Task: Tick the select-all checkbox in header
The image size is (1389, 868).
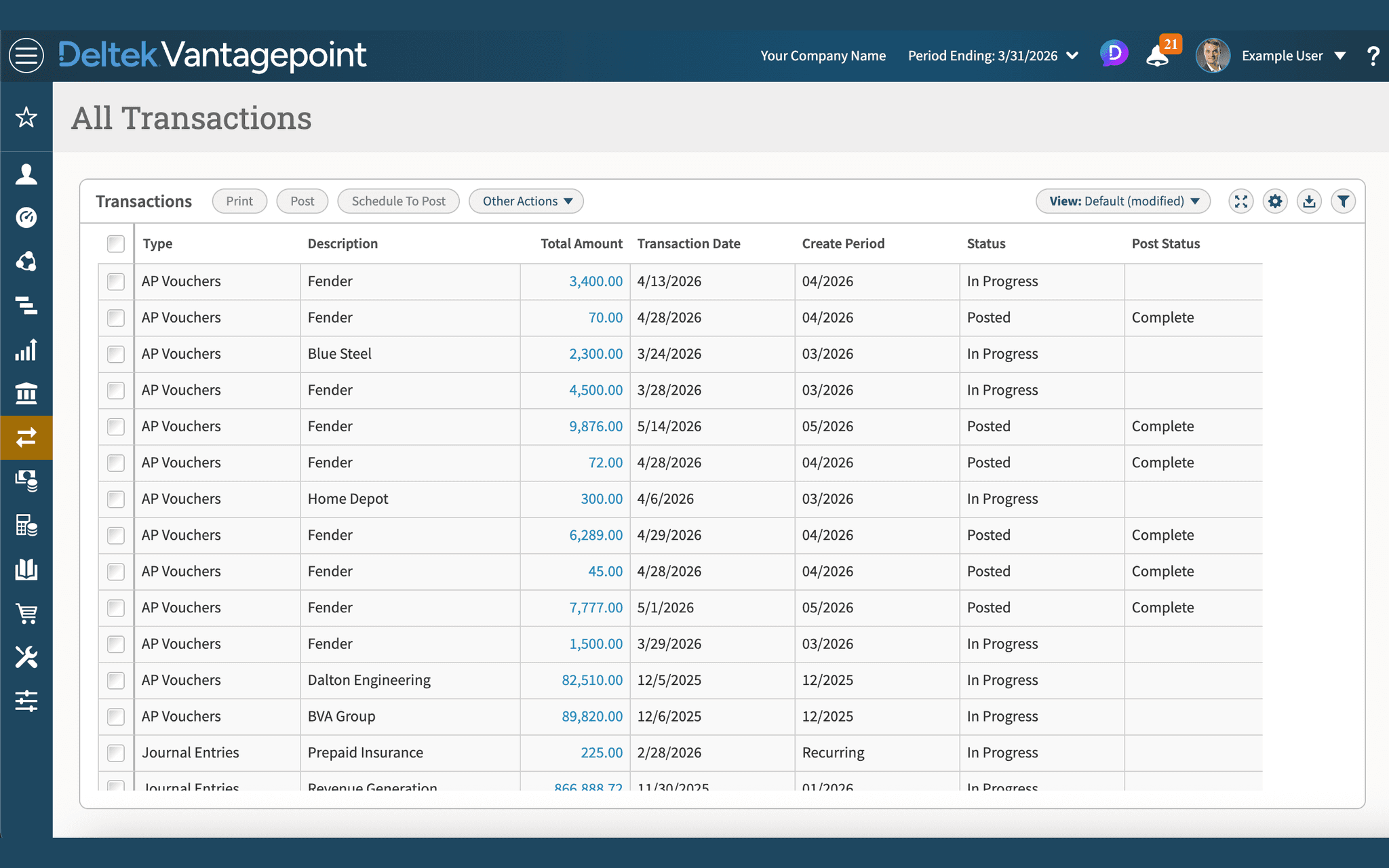Action: pyautogui.click(x=116, y=244)
